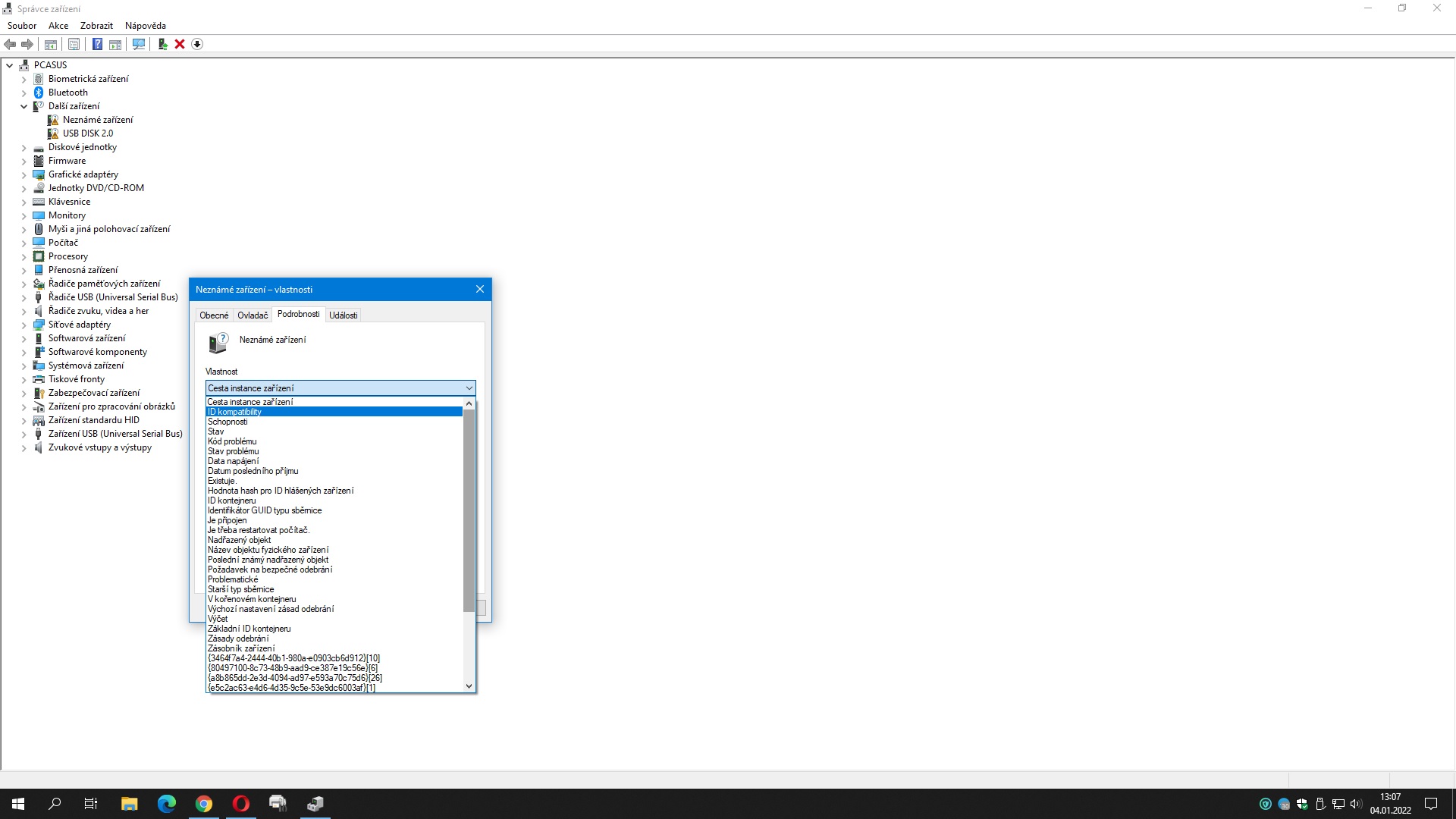Close the Vlastnost combo box dropdown
Viewport: 1456px width, 819px height.
pyautogui.click(x=469, y=388)
